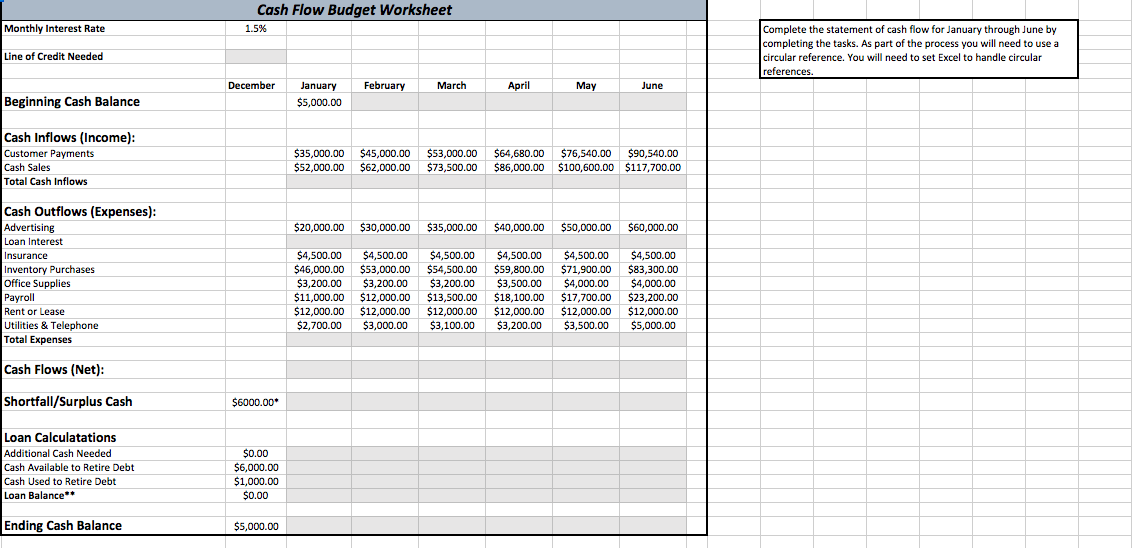The width and height of the screenshot is (1132, 548).
Task: Select the Cash Flow Budget Worksheet title
Action: click(354, 10)
